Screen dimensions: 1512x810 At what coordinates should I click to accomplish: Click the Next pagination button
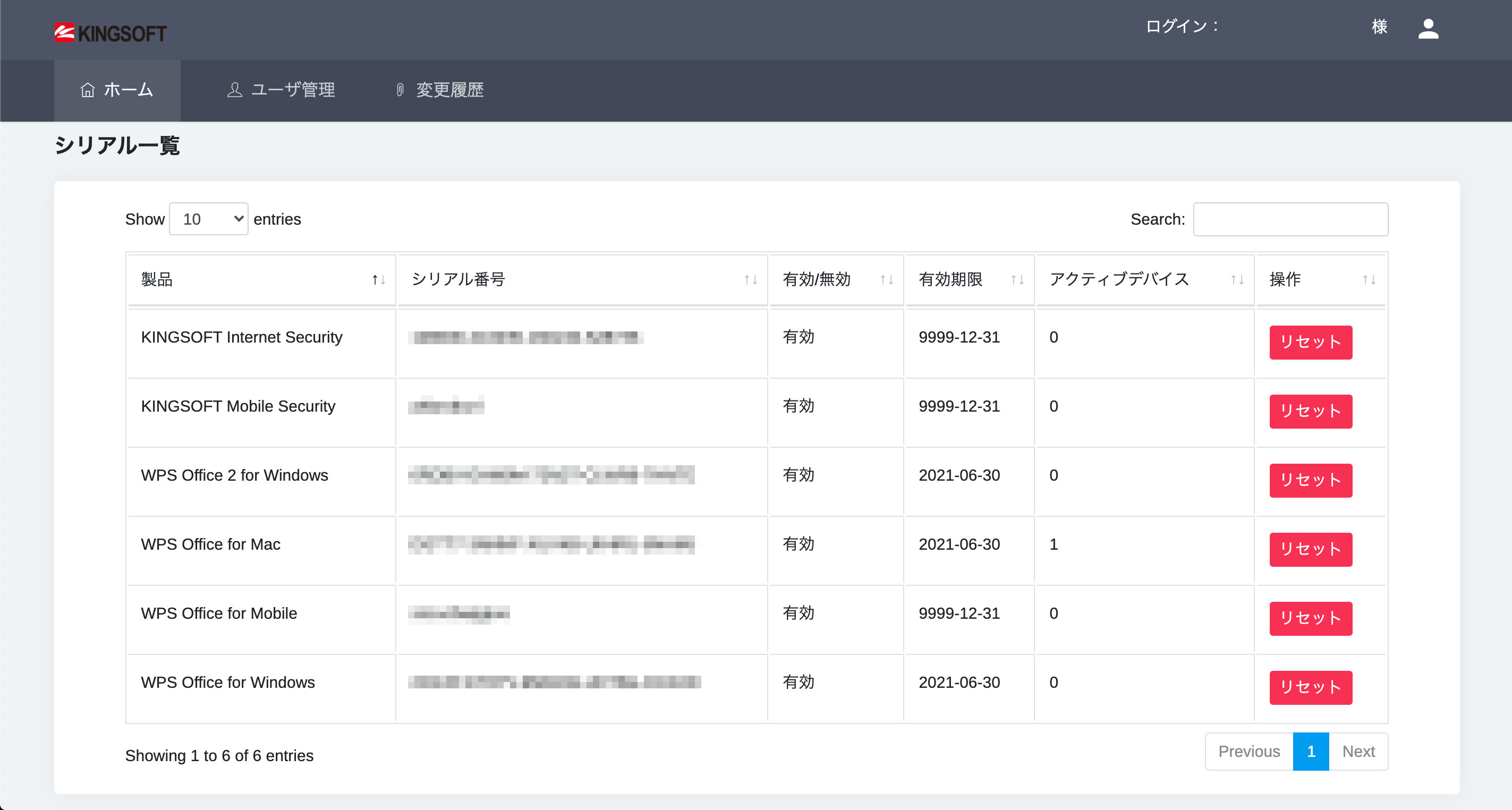click(1357, 751)
